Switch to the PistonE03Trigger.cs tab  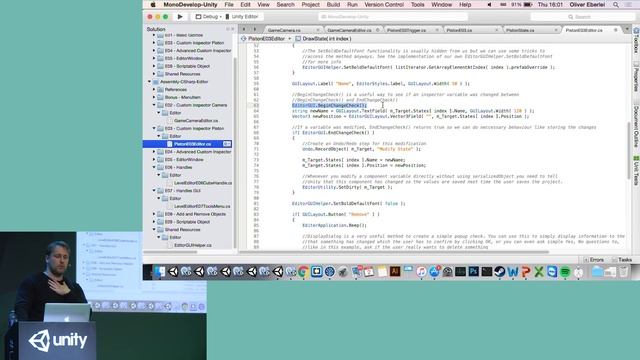[407, 30]
